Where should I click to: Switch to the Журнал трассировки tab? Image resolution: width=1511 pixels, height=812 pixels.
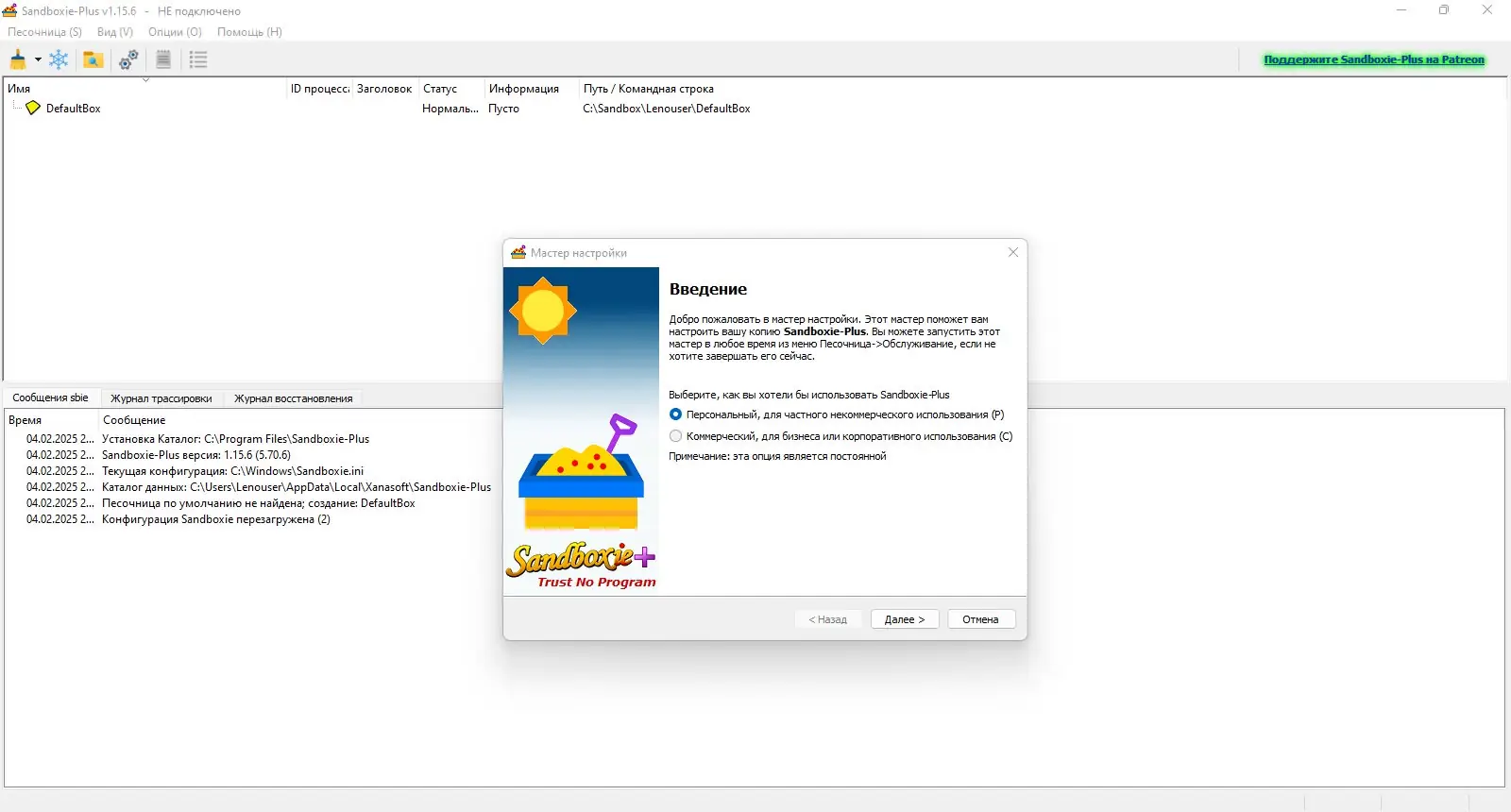pos(161,398)
